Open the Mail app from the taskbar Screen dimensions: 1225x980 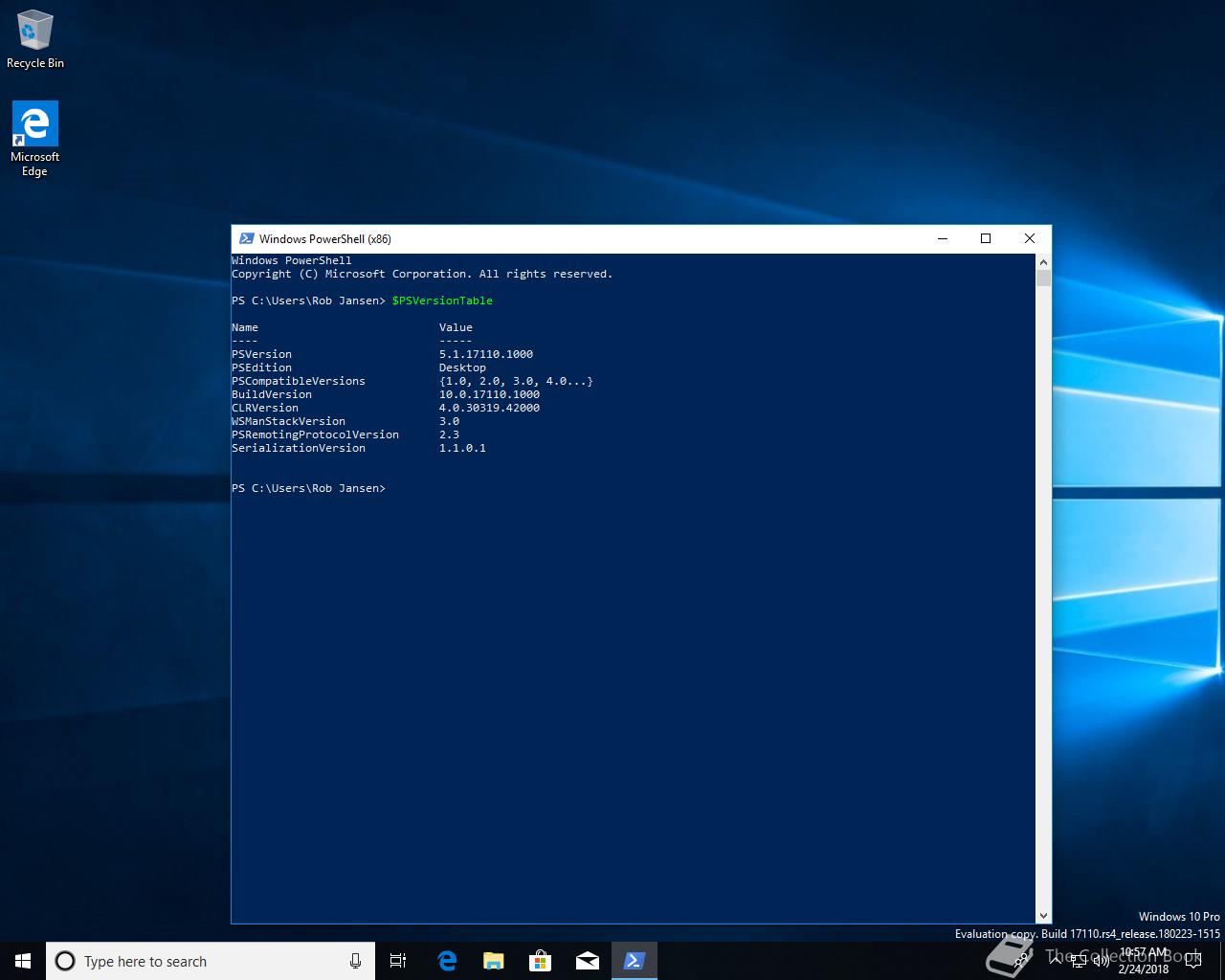(x=588, y=961)
